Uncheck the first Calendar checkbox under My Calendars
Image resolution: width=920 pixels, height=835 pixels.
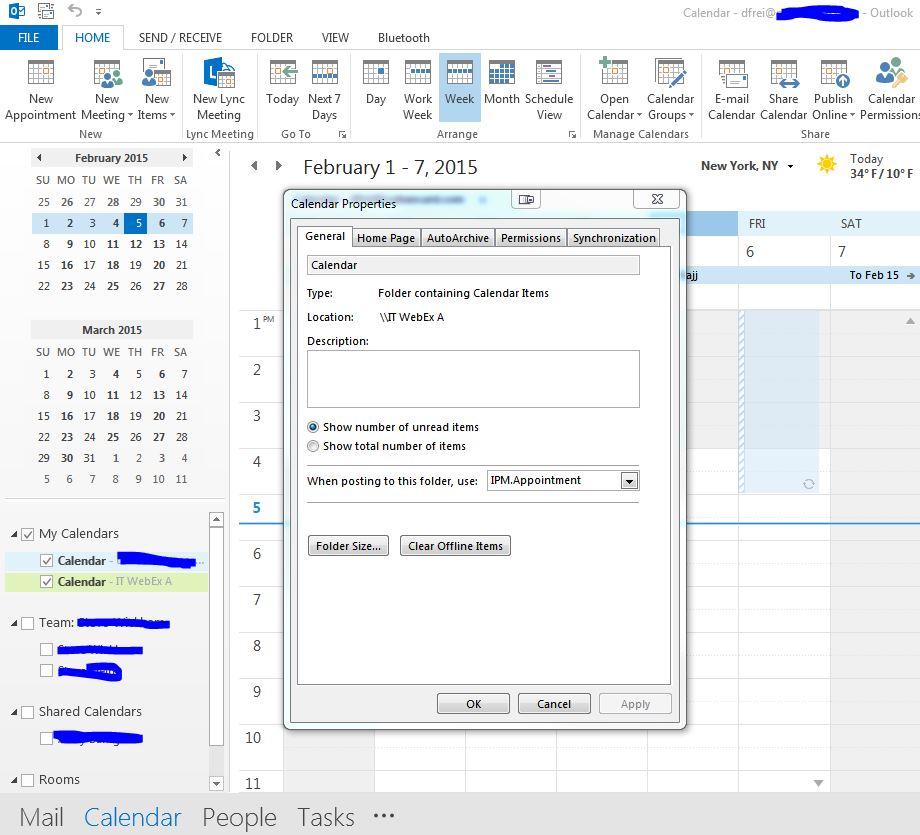[x=46, y=560]
